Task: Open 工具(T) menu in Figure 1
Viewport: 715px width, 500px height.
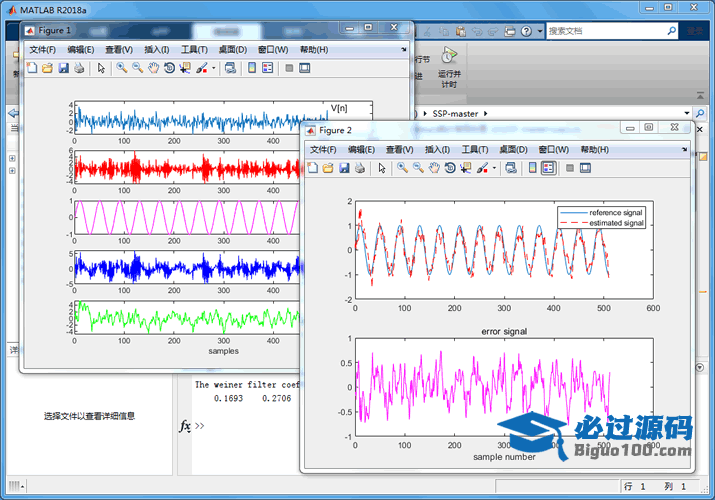Action: point(194,50)
